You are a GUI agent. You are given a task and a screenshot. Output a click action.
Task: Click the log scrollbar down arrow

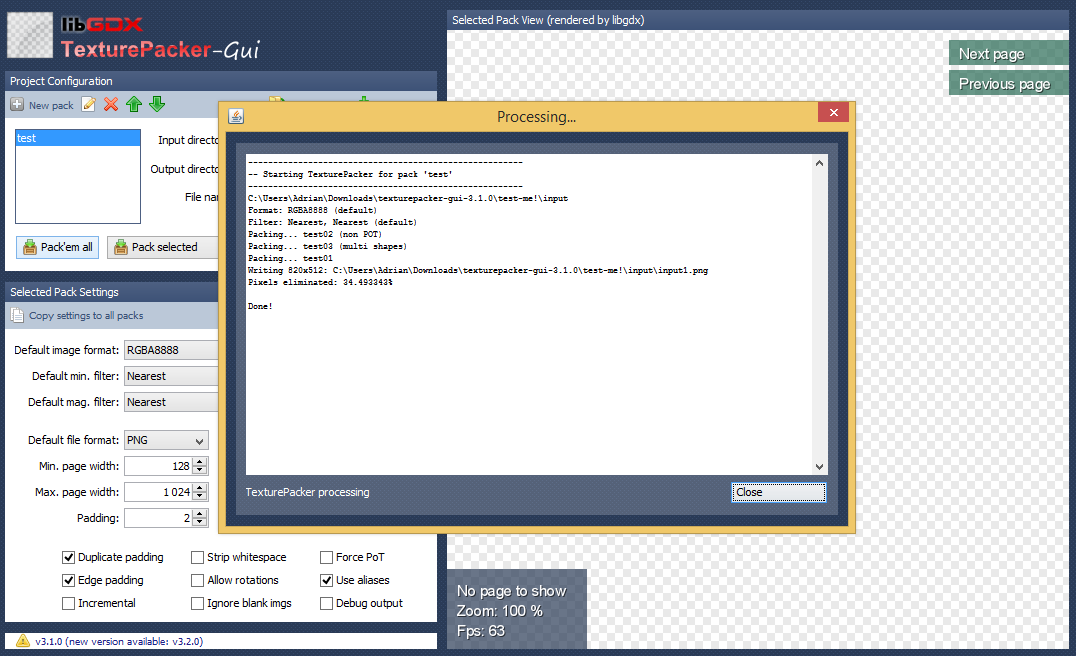819,467
